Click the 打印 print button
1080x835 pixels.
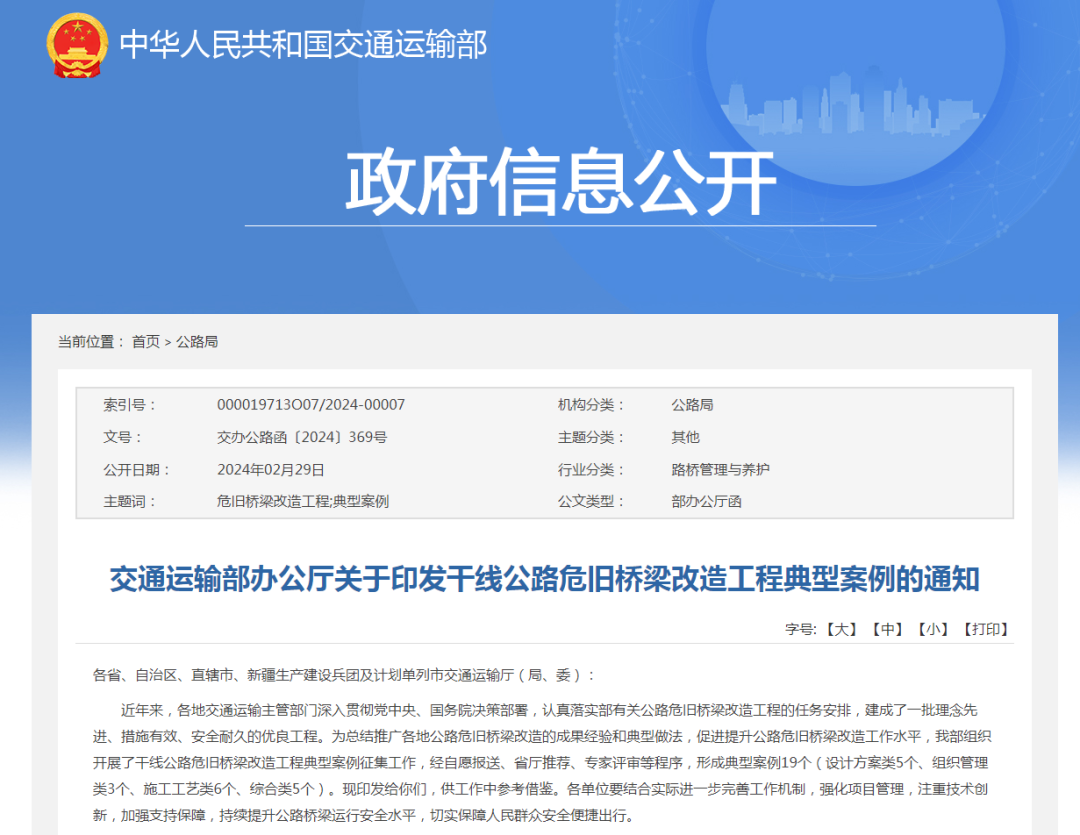point(986,629)
